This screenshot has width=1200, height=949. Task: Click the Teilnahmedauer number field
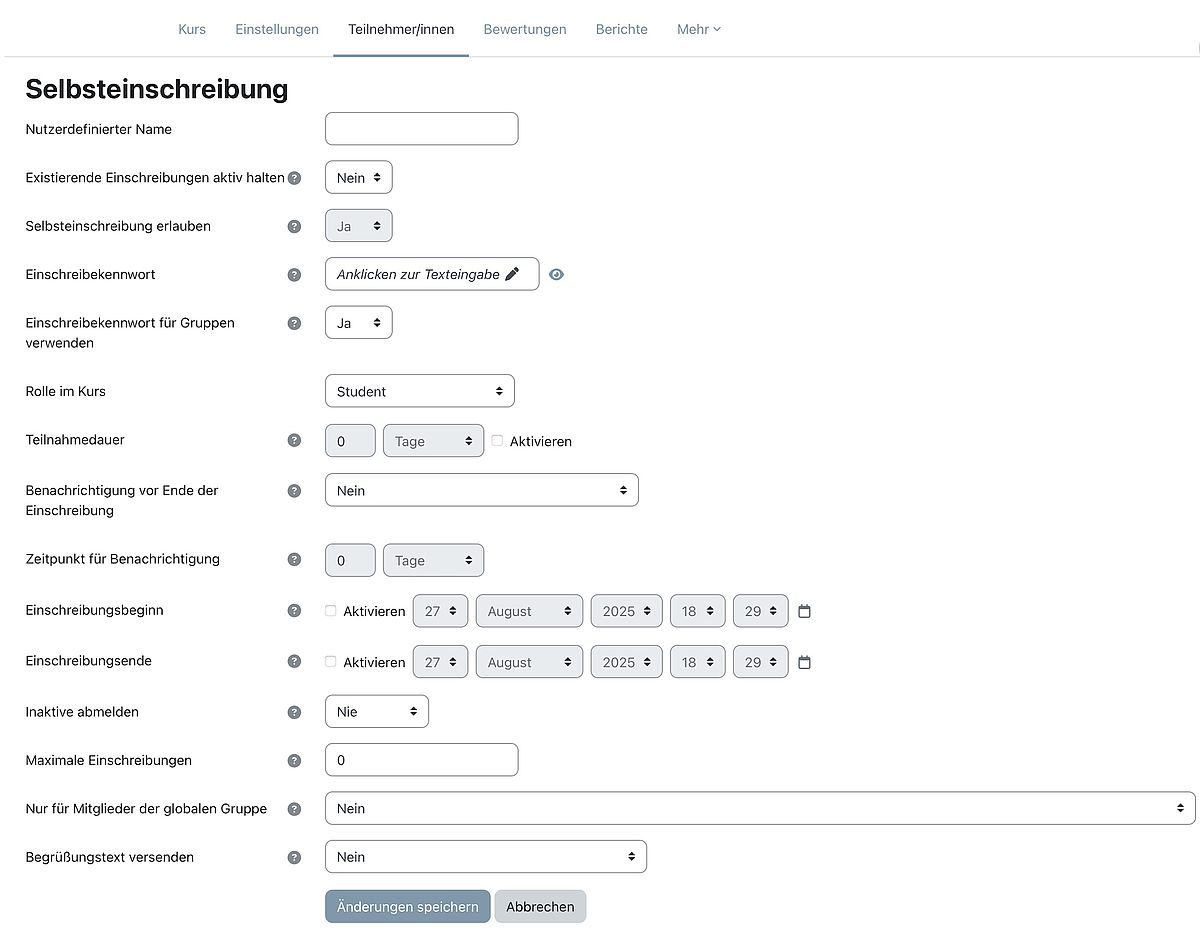350,441
